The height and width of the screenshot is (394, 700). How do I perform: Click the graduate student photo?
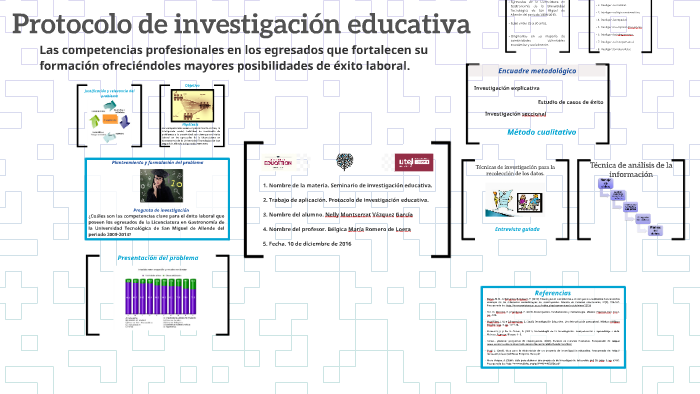[x=161, y=186]
